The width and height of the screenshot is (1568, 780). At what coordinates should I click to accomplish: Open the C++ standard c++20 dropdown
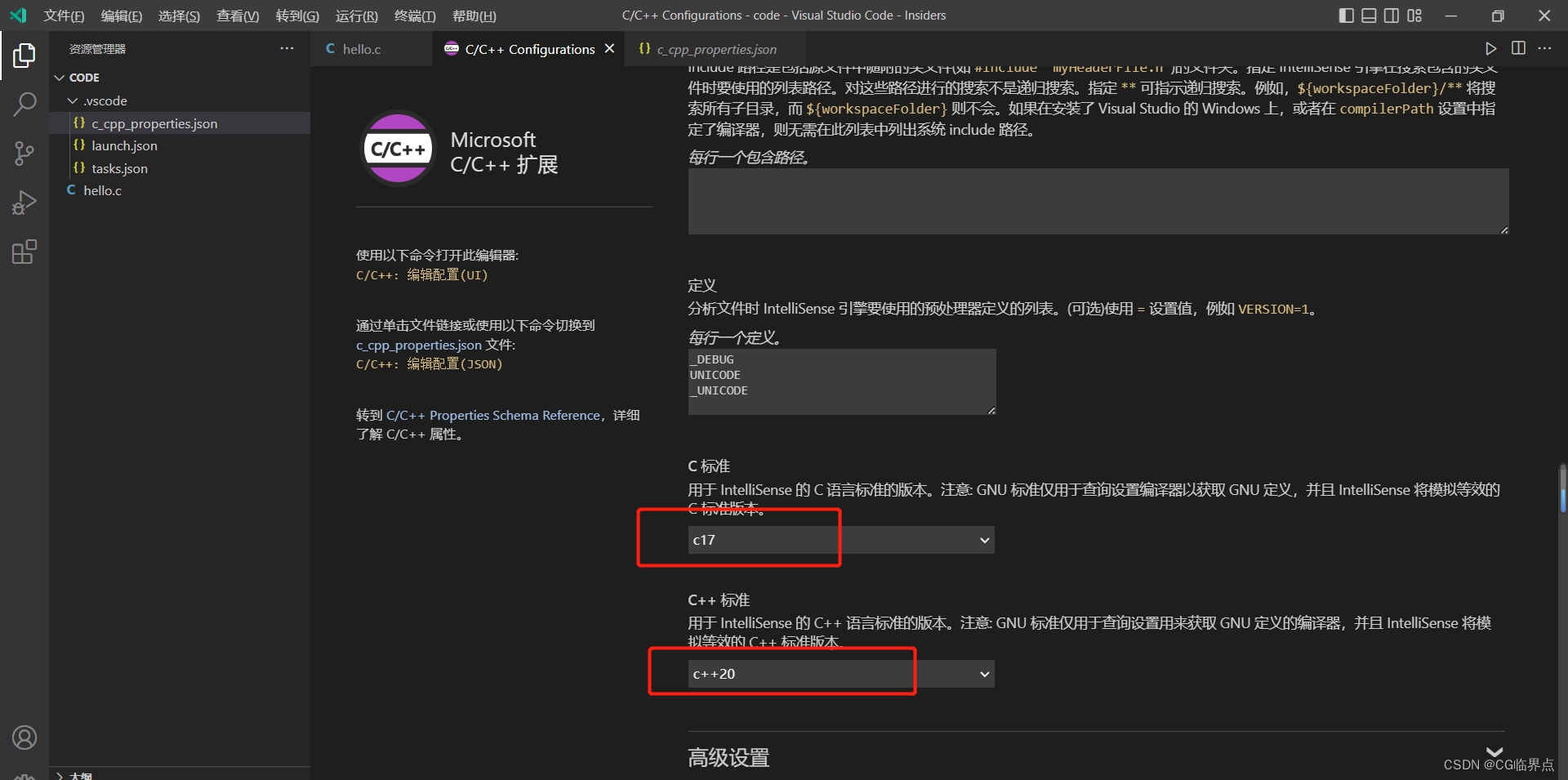point(841,674)
